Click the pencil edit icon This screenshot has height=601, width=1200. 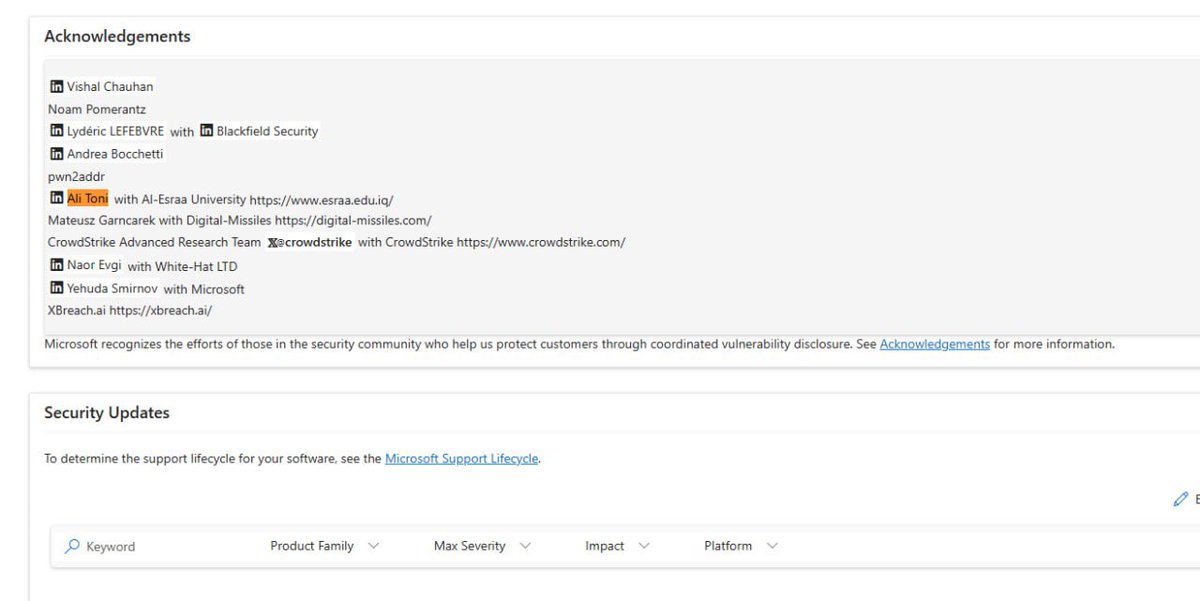[1181, 498]
